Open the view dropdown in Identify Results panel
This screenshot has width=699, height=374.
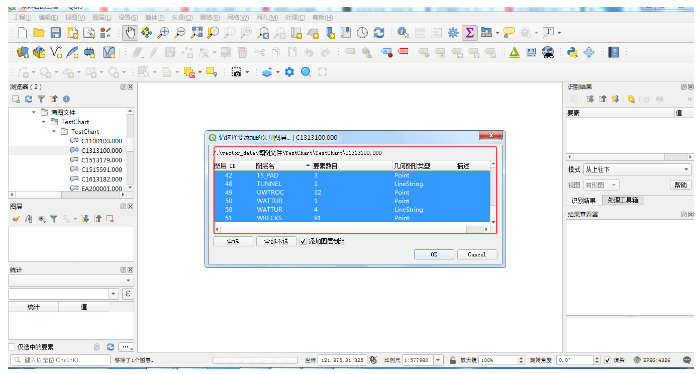602,185
